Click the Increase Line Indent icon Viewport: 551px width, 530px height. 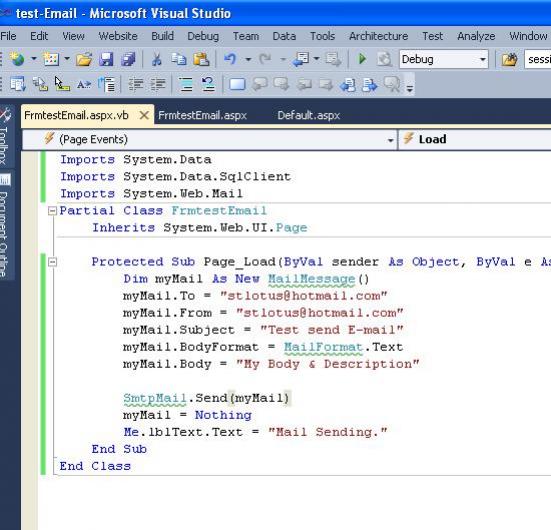point(158,84)
